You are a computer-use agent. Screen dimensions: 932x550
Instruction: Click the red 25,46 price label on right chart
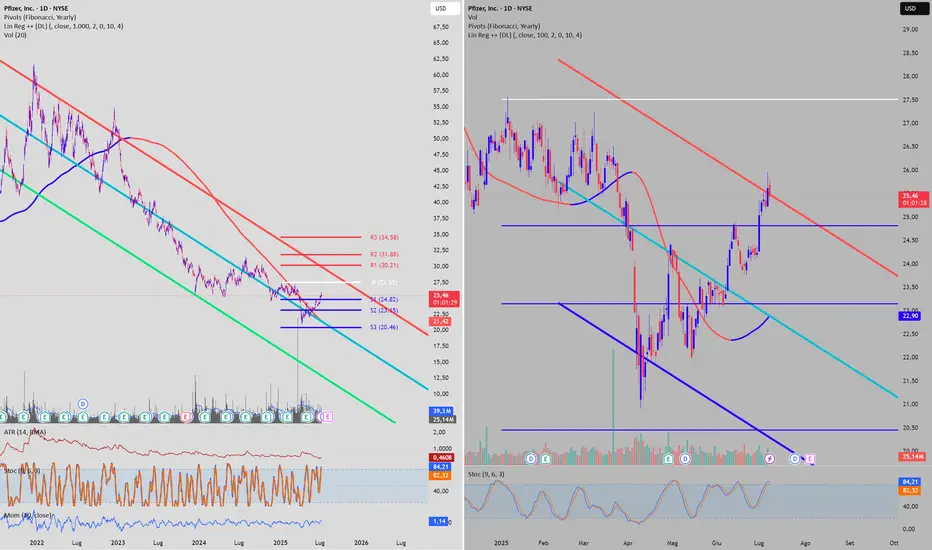pos(914,199)
